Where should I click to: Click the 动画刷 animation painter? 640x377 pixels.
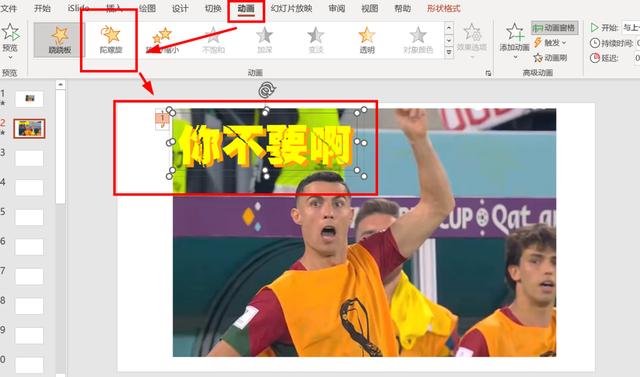coord(551,58)
